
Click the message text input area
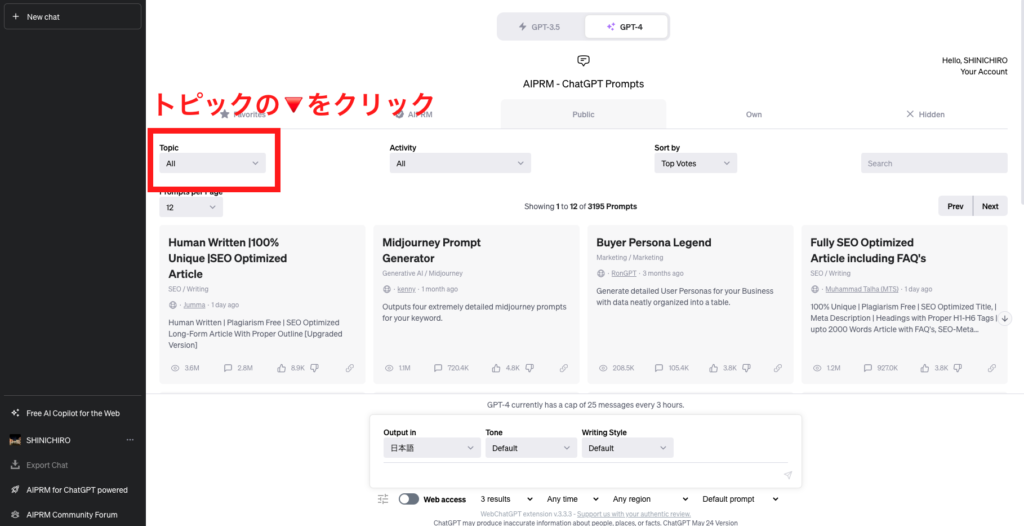tap(581, 474)
